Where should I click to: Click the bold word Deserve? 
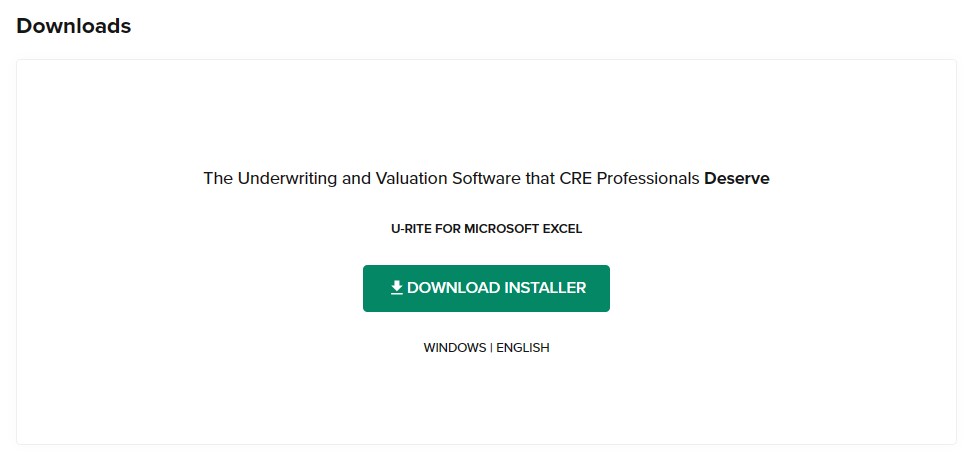tap(737, 179)
